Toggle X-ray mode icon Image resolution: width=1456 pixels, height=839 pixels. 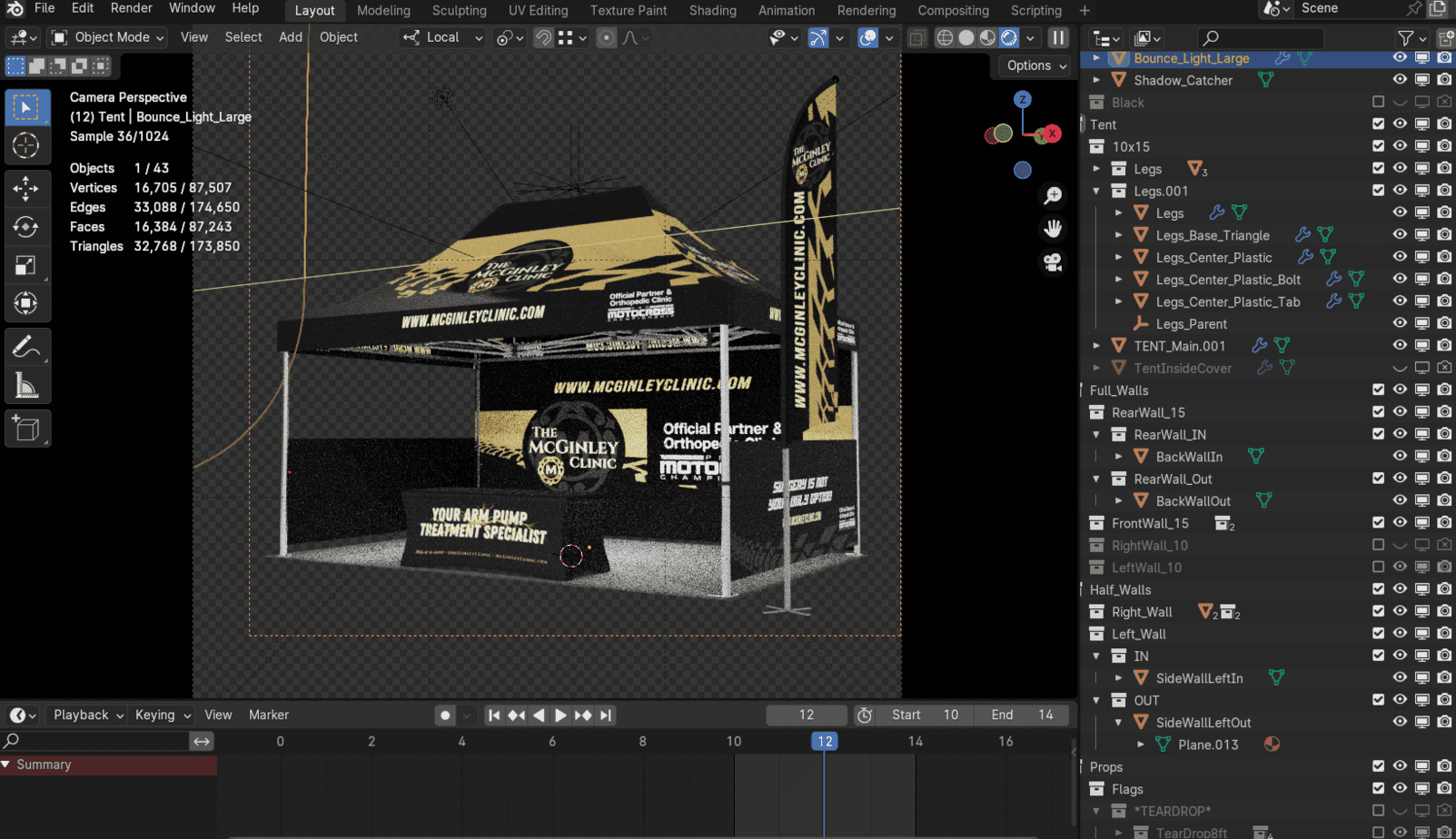(916, 37)
